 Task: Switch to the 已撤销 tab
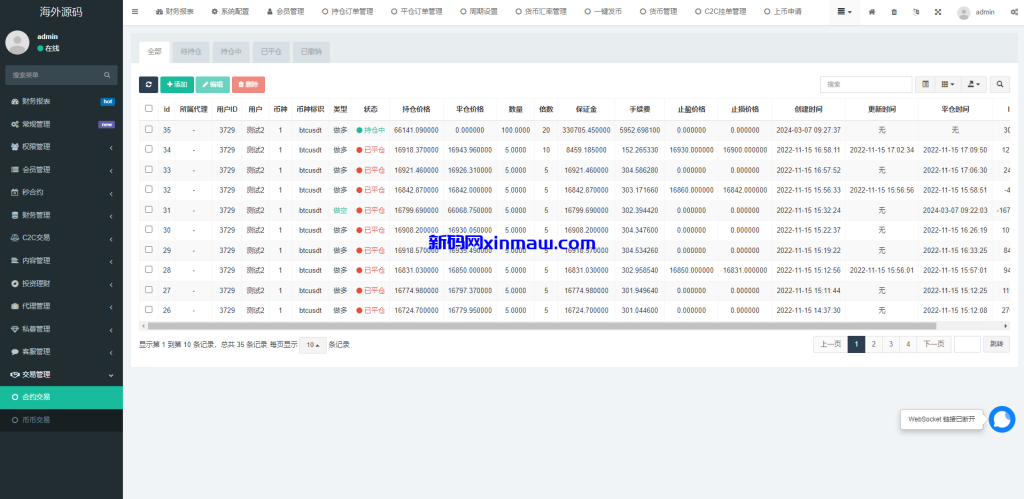(x=311, y=52)
